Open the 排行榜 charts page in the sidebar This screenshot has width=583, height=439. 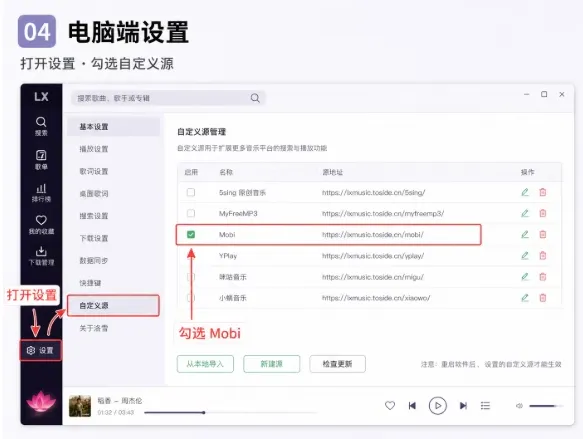pos(41,193)
